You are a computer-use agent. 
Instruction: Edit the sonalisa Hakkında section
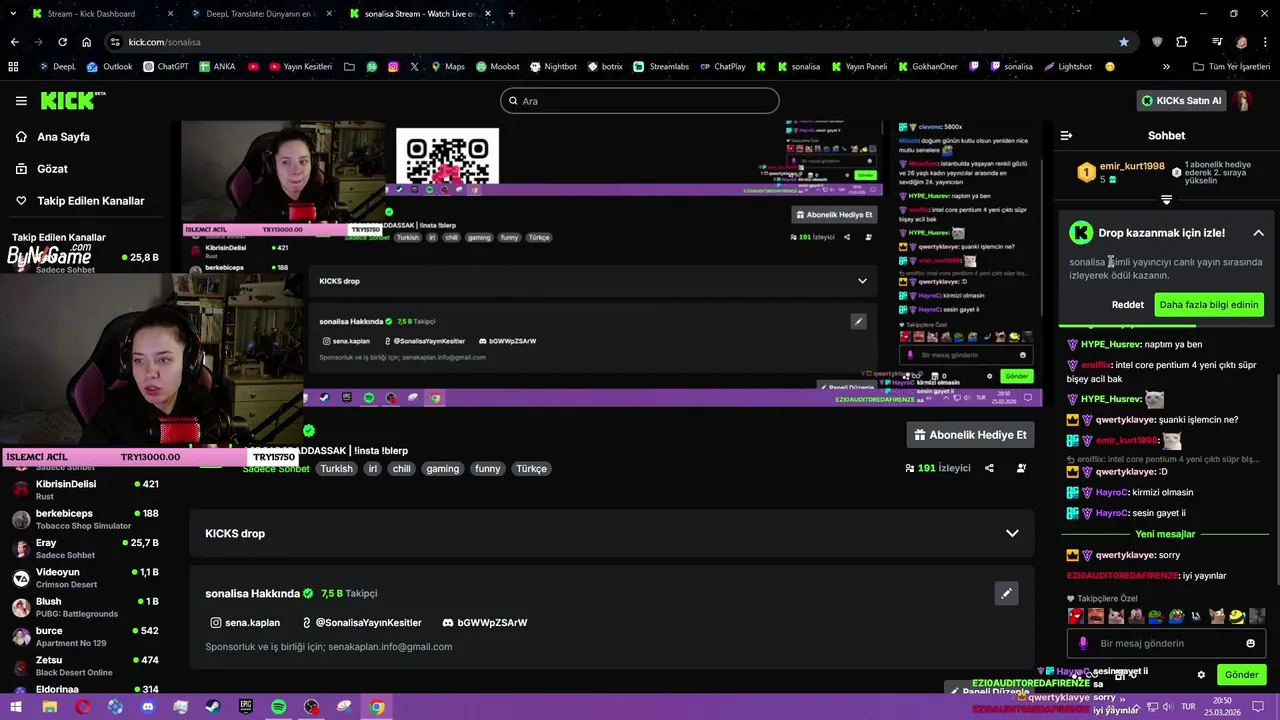(1006, 593)
